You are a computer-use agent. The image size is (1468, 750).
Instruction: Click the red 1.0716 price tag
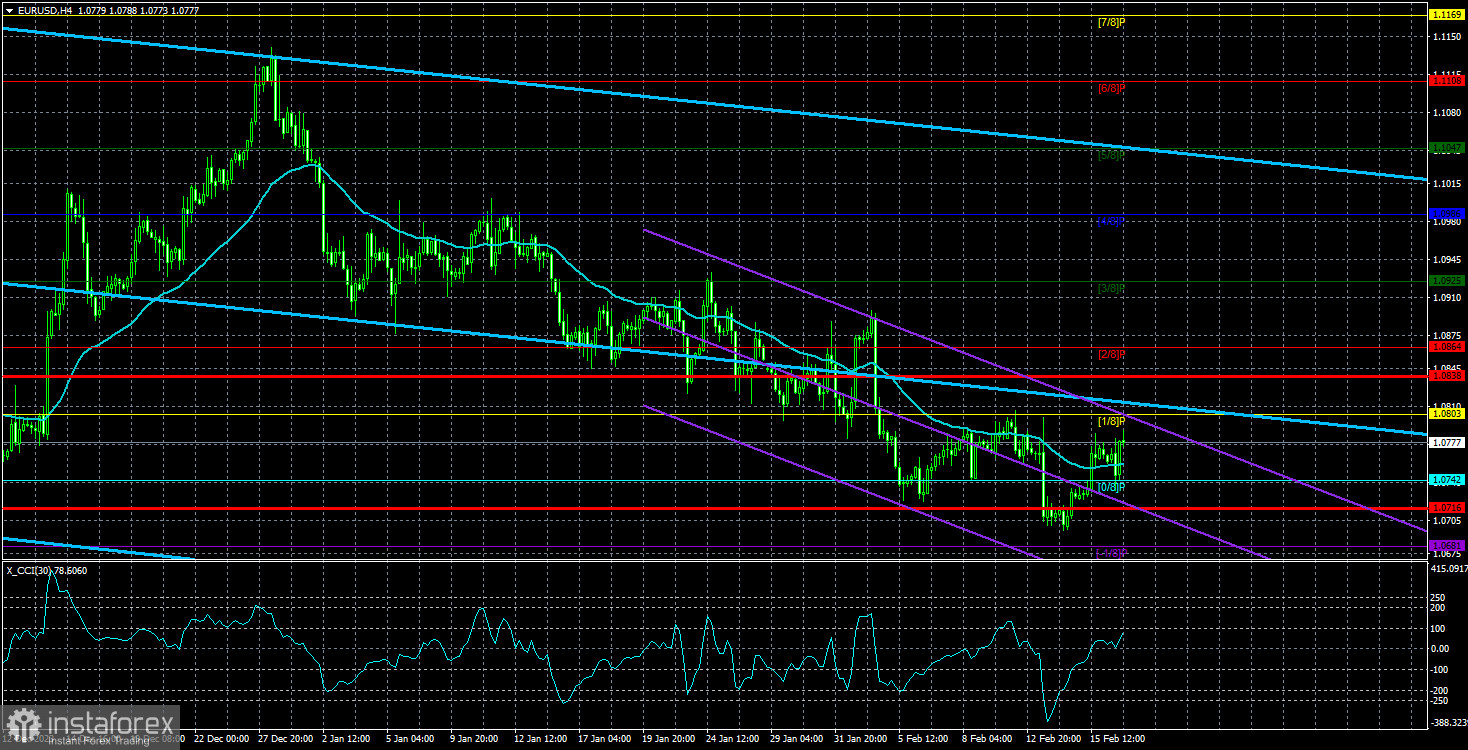click(1447, 508)
